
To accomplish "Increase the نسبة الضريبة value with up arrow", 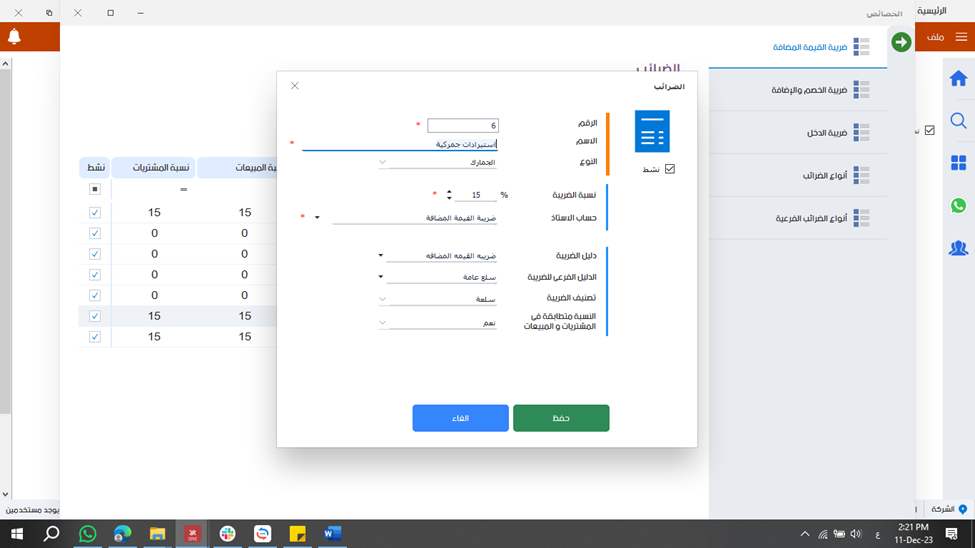I will (448, 191).
